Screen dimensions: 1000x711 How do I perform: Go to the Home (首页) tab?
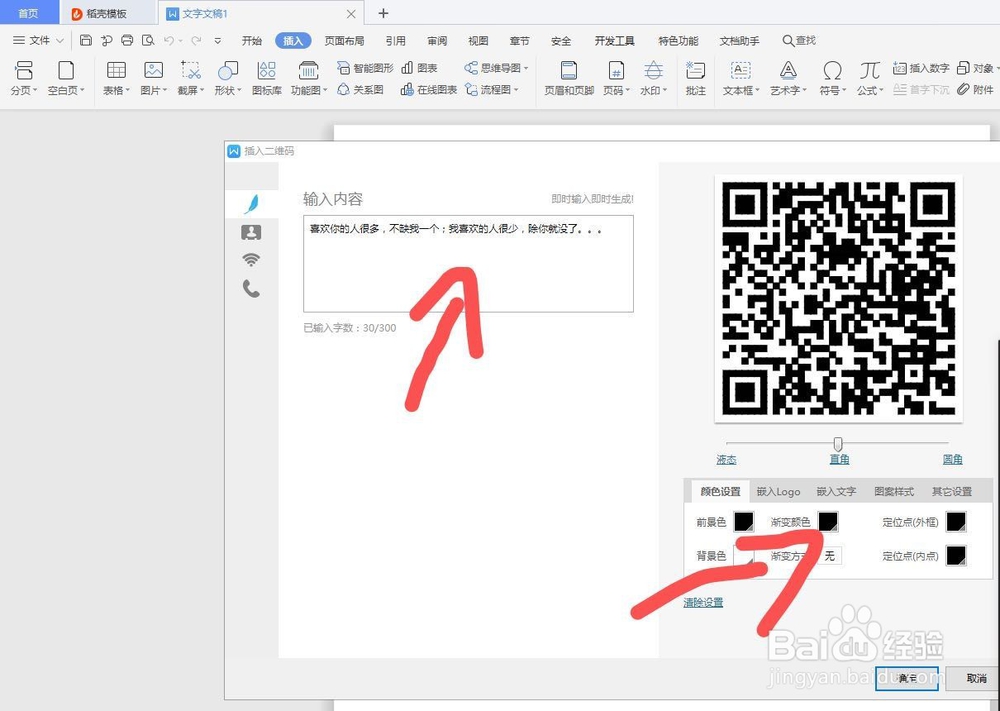point(28,13)
